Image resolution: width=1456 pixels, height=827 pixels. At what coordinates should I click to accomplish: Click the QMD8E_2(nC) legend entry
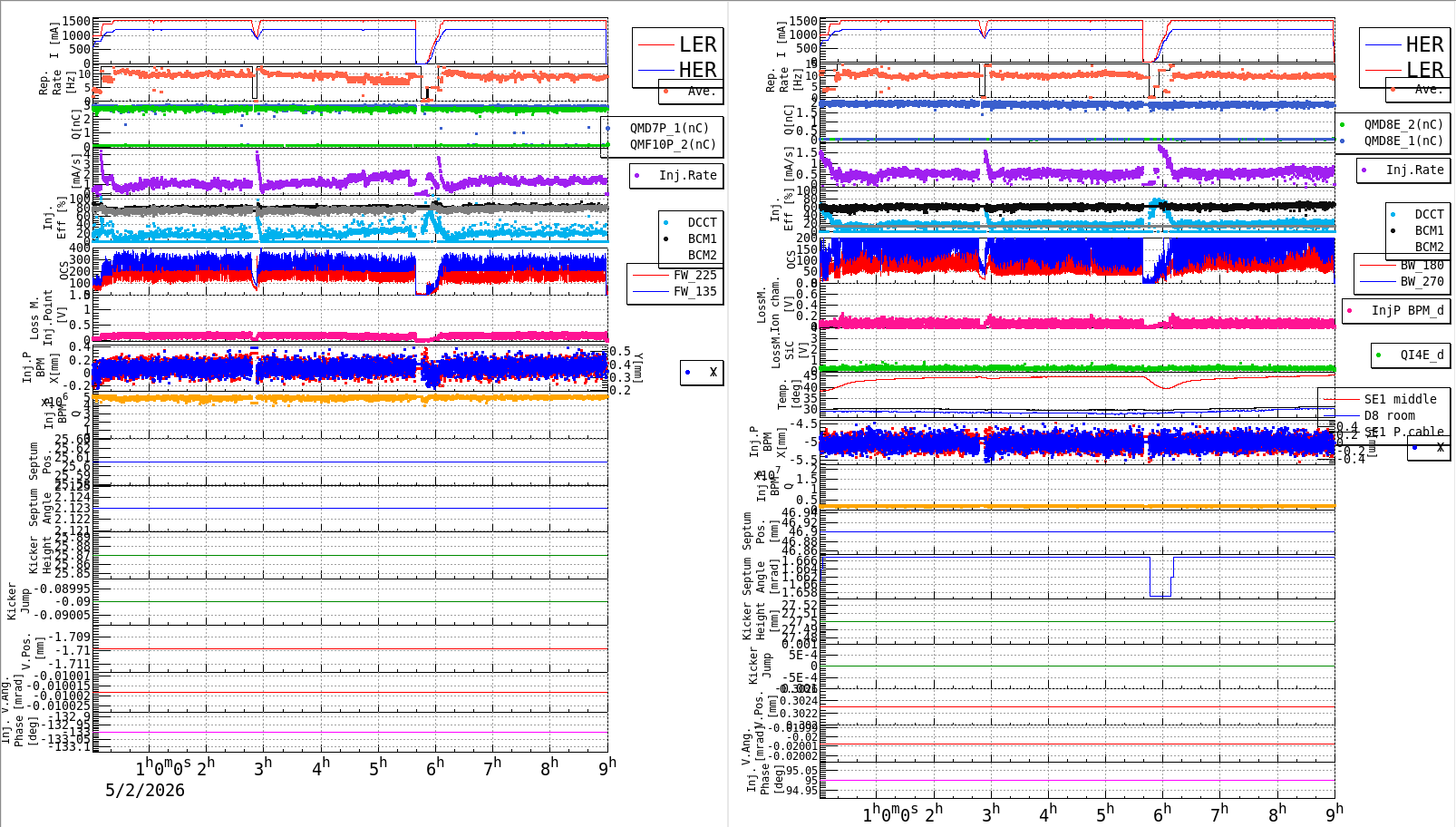click(x=1403, y=124)
